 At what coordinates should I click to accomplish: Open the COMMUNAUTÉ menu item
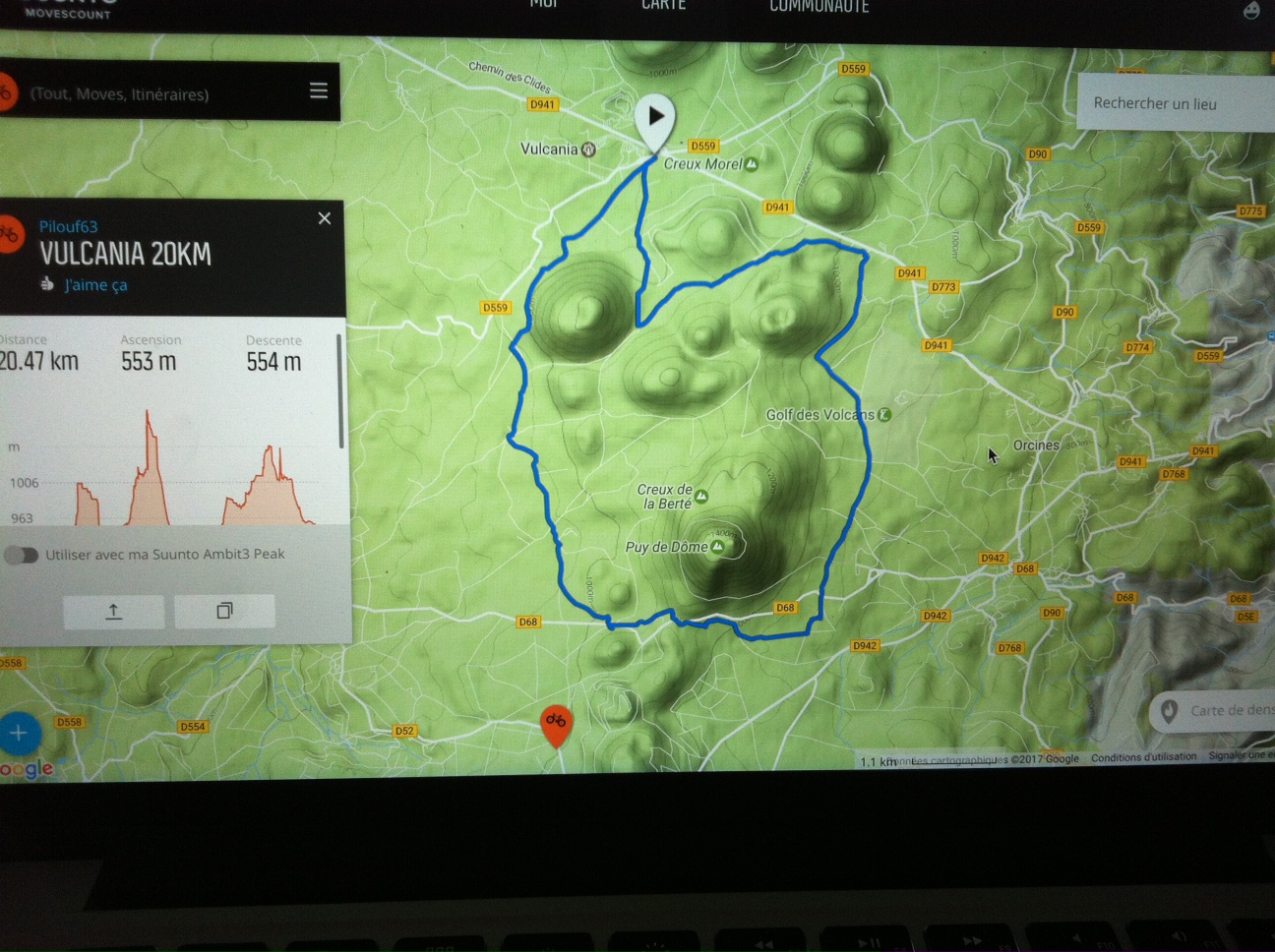pyautogui.click(x=819, y=7)
